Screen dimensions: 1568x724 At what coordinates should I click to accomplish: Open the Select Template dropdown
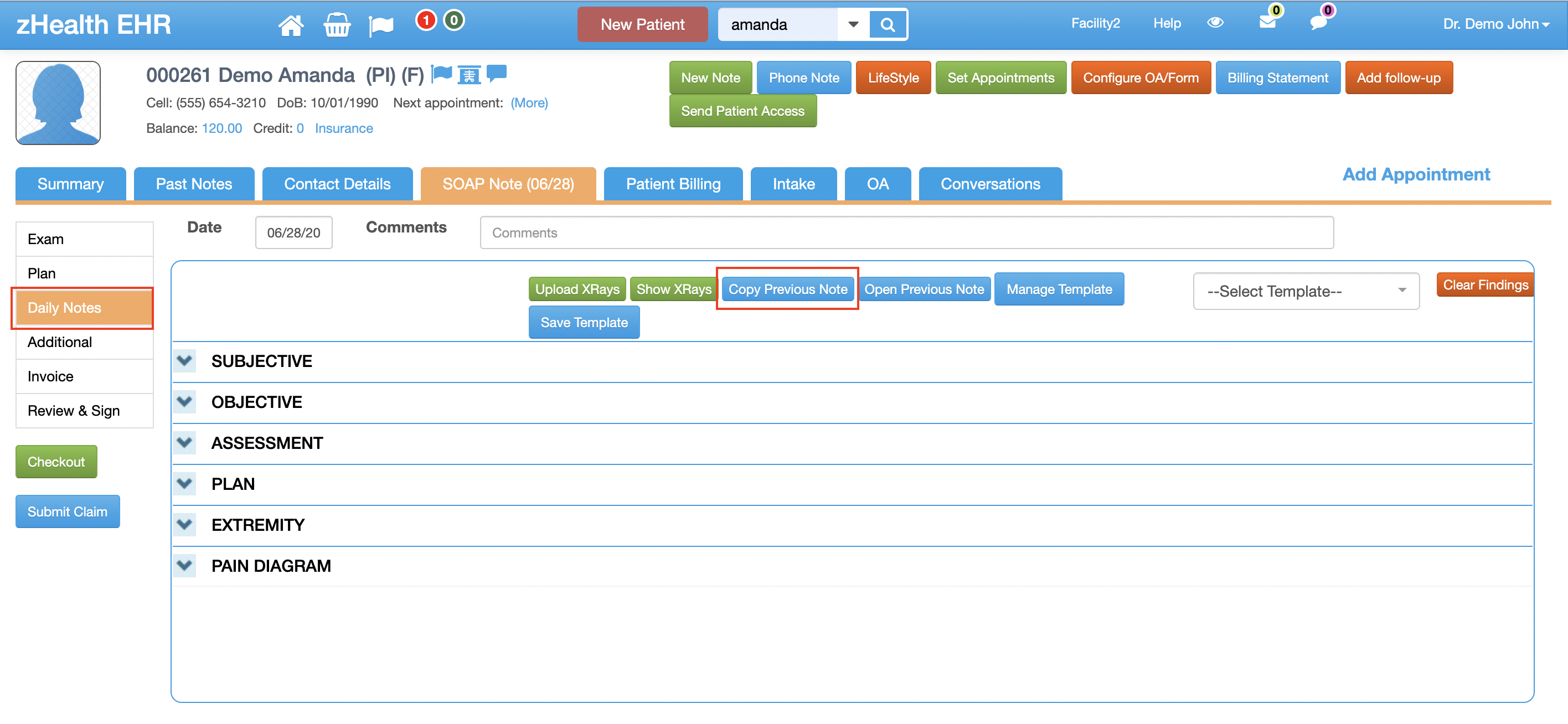pos(1306,291)
